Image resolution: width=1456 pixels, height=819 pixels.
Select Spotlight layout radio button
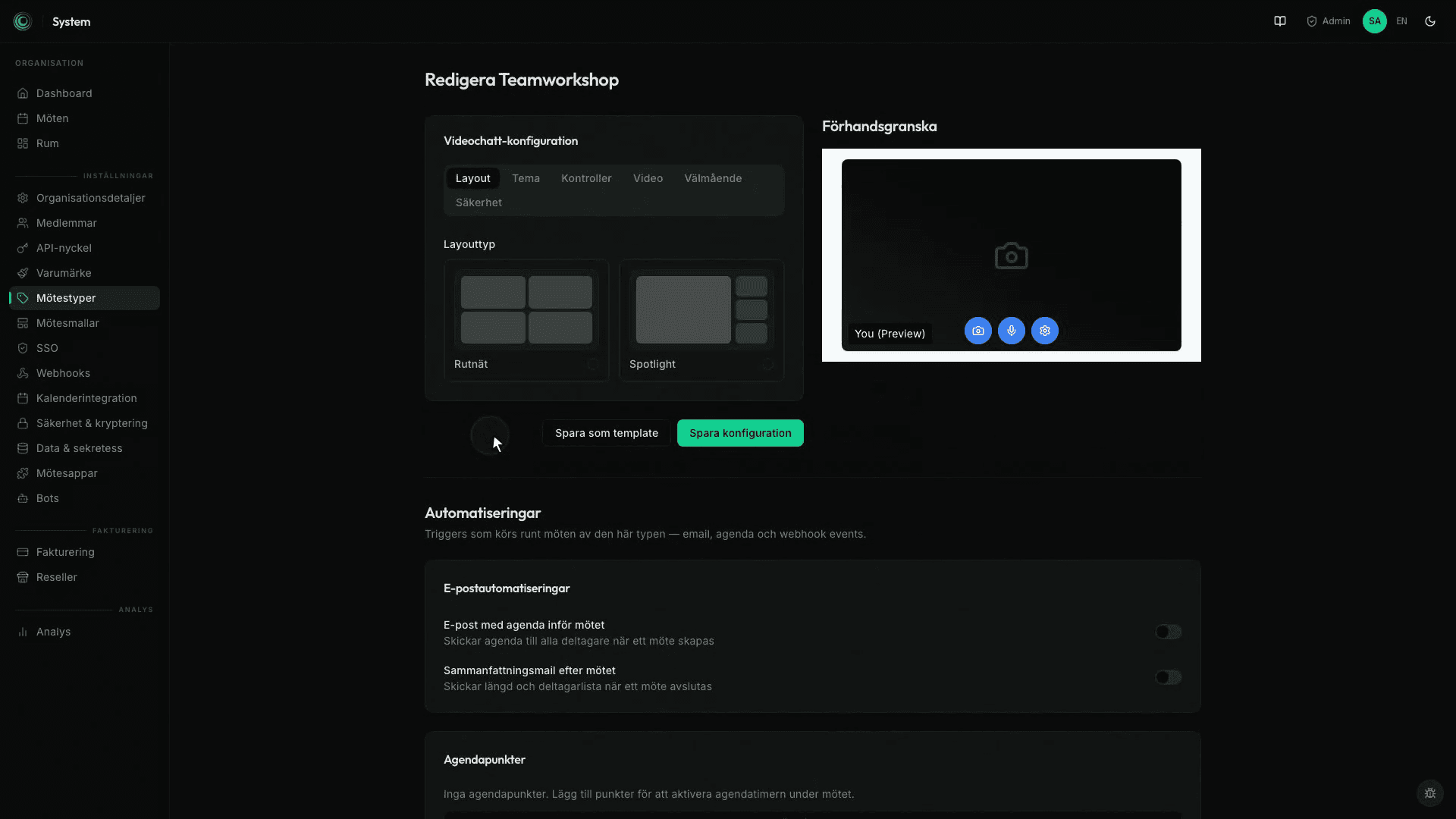(767, 364)
